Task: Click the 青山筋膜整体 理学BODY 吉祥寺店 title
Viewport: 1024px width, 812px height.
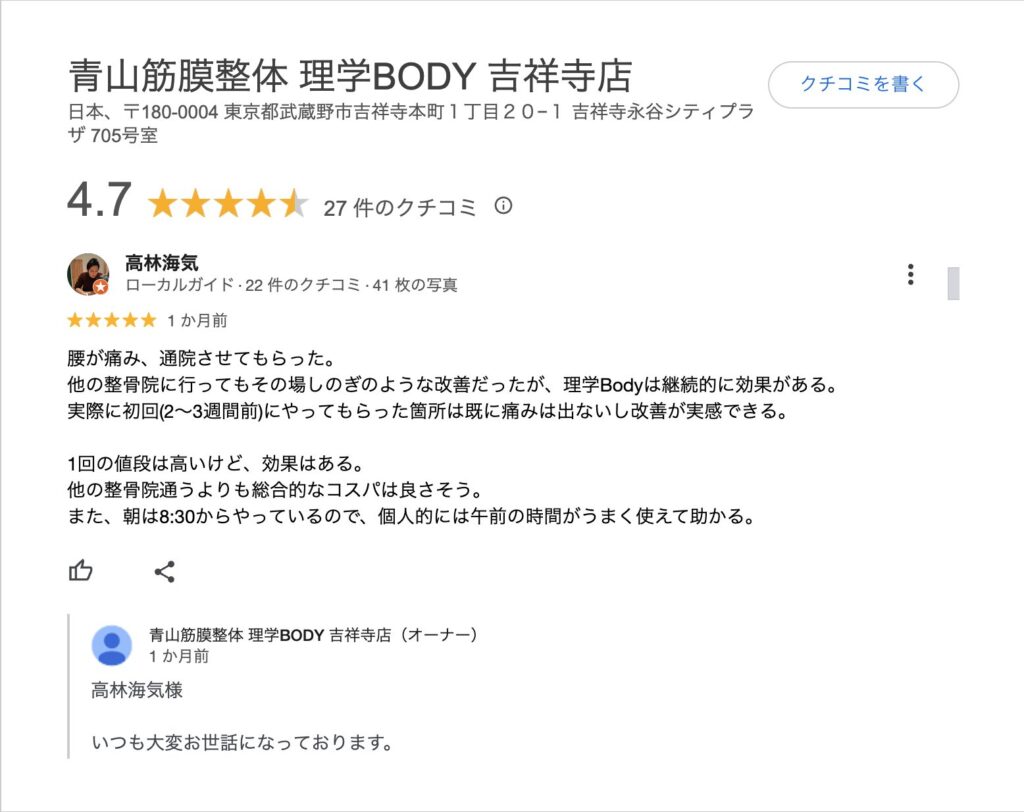Action: click(x=350, y=76)
